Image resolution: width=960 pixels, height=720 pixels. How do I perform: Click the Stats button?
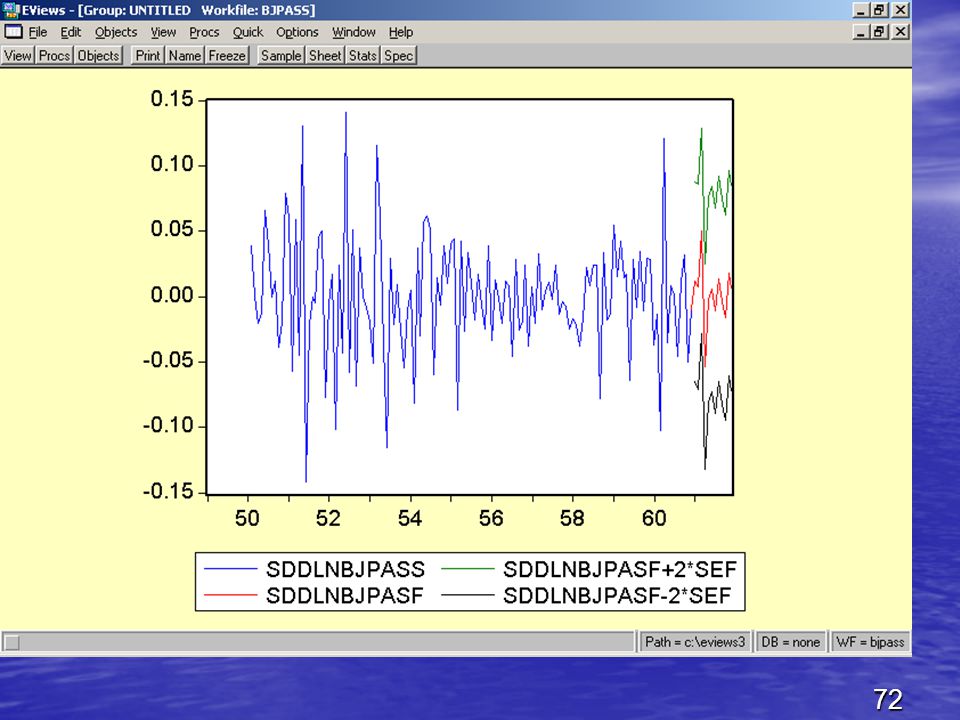point(363,56)
